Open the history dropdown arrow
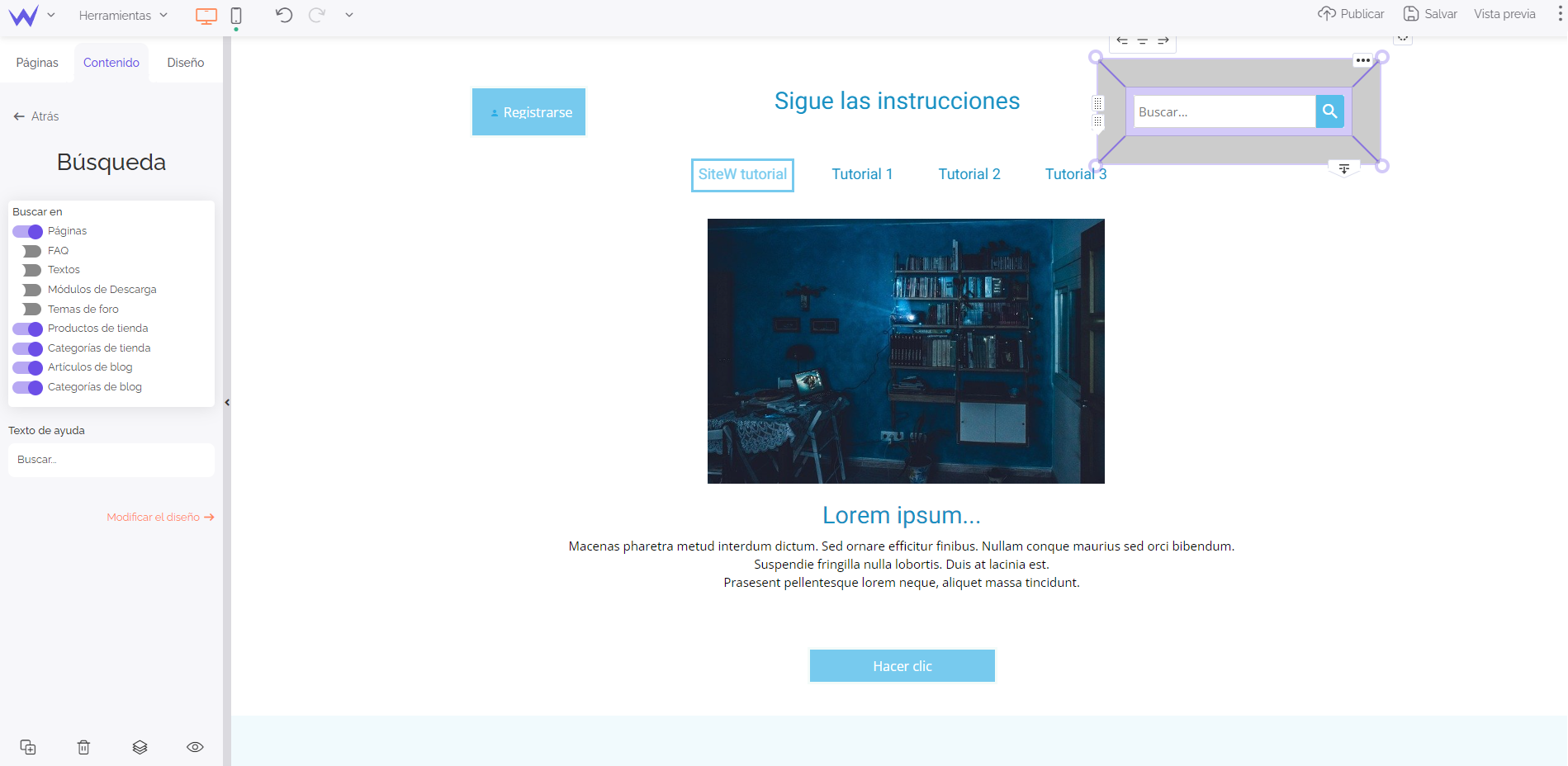The height and width of the screenshot is (766, 1568). 349,15
